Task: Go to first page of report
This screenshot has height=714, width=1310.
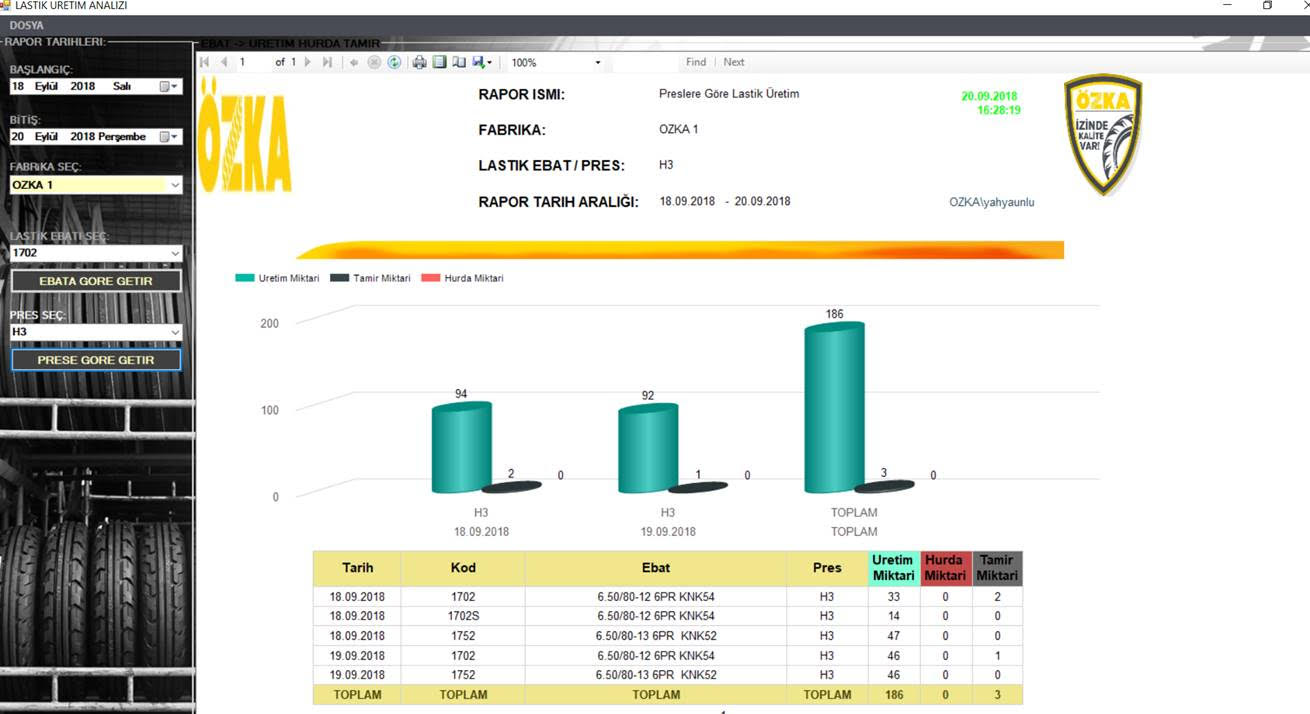Action: [205, 62]
